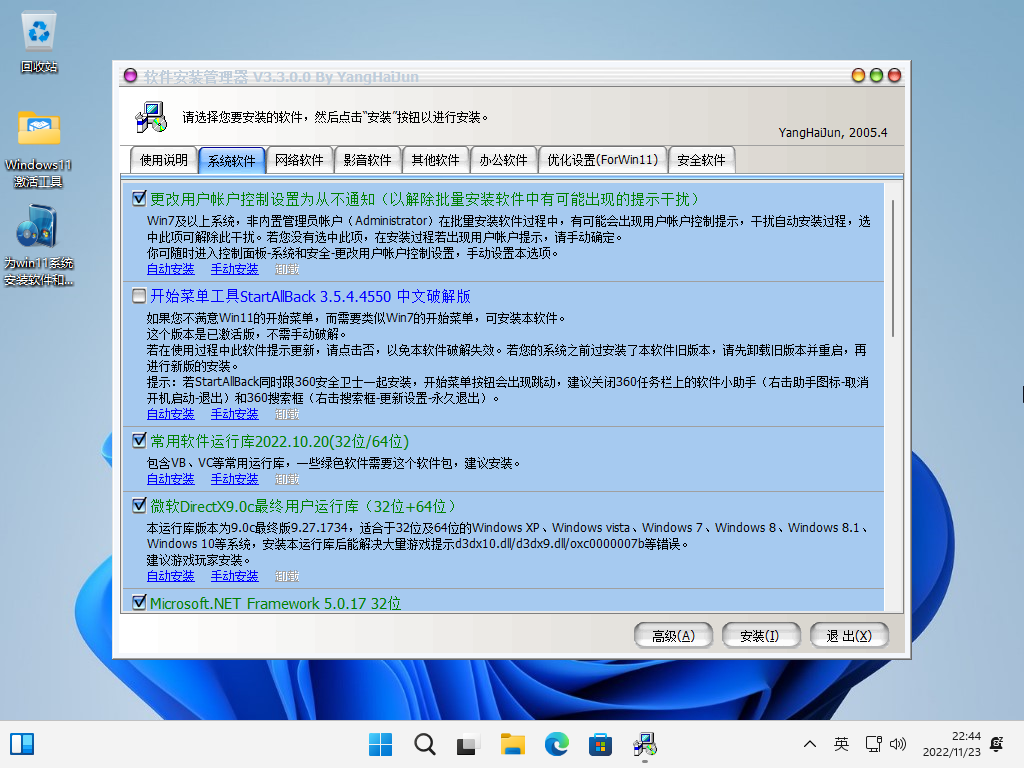
Task: Open the taskbar Search icon
Action: [424, 744]
